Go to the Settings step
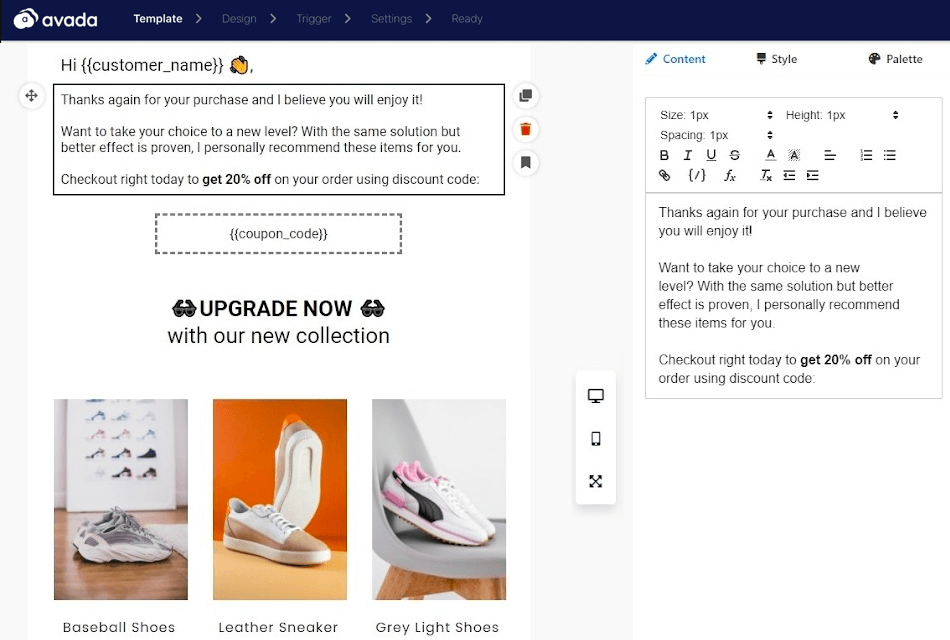This screenshot has height=640, width=950. click(x=391, y=19)
